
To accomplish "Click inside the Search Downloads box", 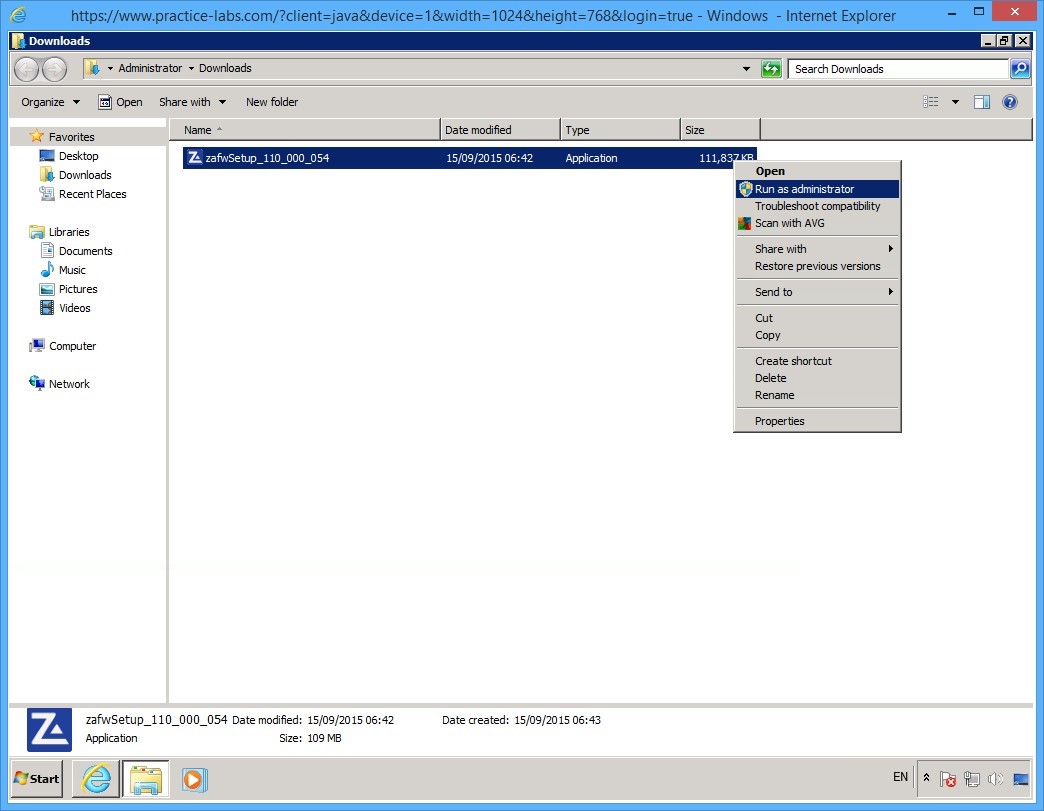I will [x=890, y=68].
